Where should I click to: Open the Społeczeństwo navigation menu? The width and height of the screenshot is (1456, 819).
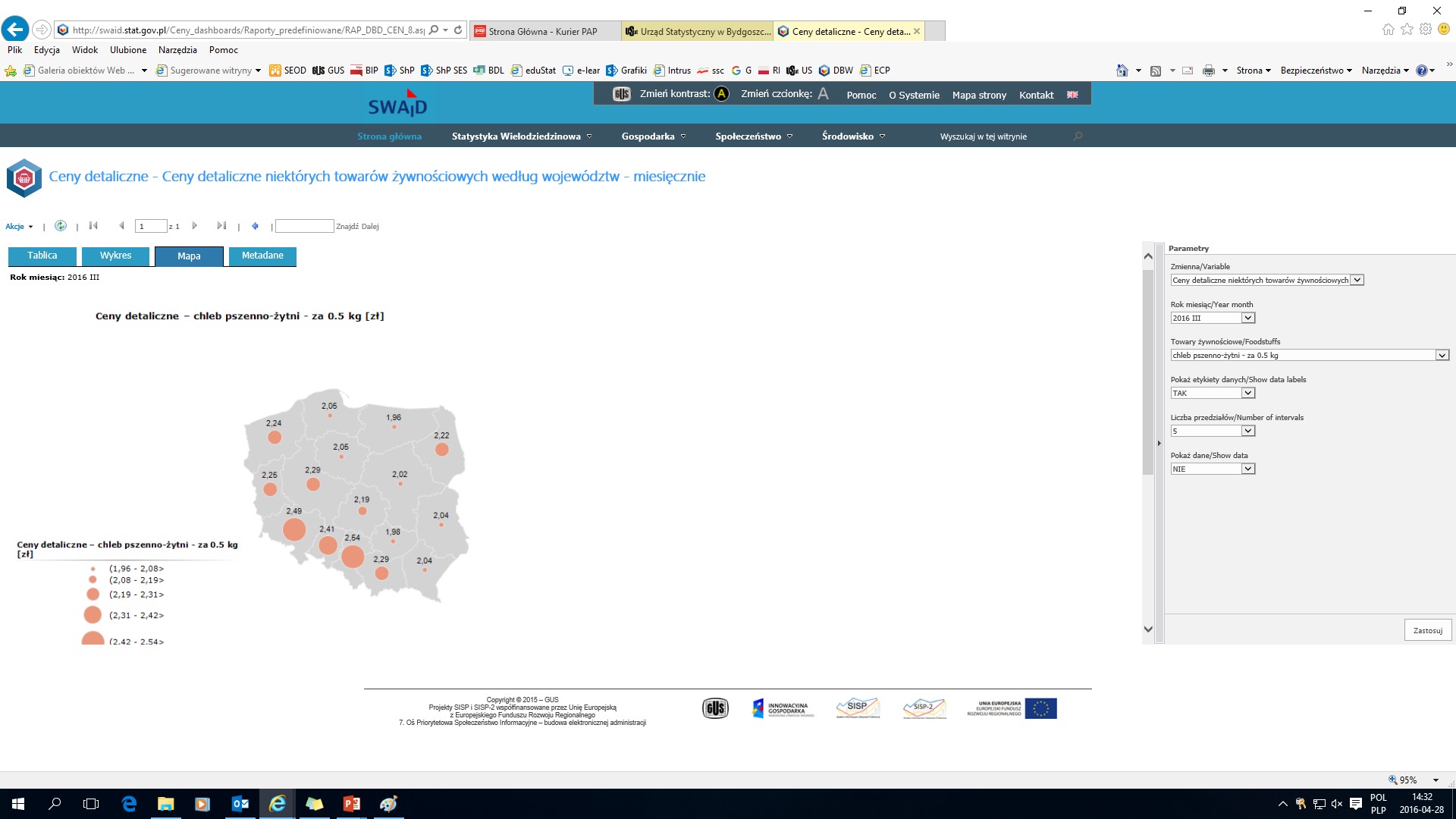(x=754, y=136)
